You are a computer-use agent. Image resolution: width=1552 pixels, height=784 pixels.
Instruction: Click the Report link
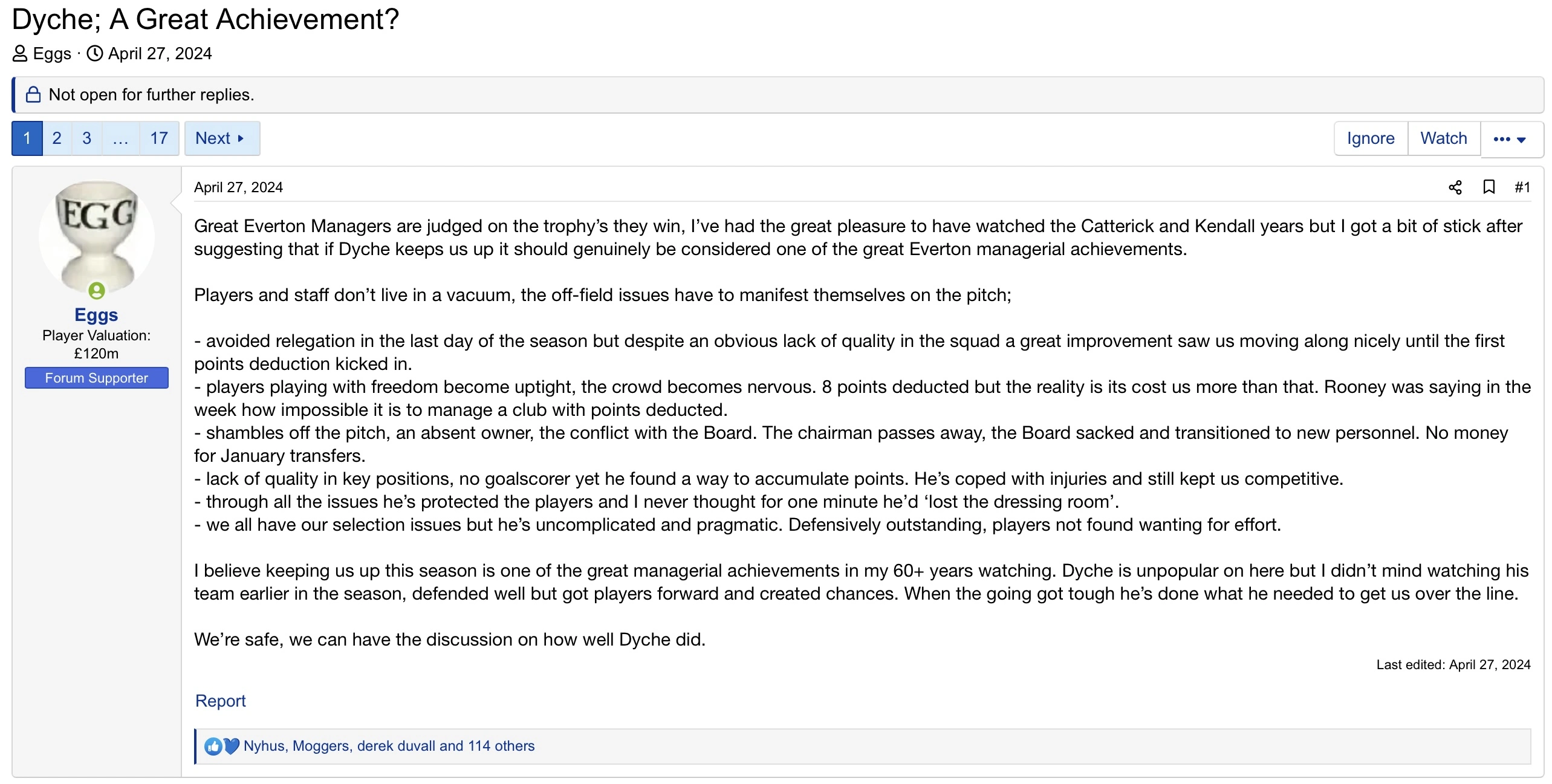[220, 701]
